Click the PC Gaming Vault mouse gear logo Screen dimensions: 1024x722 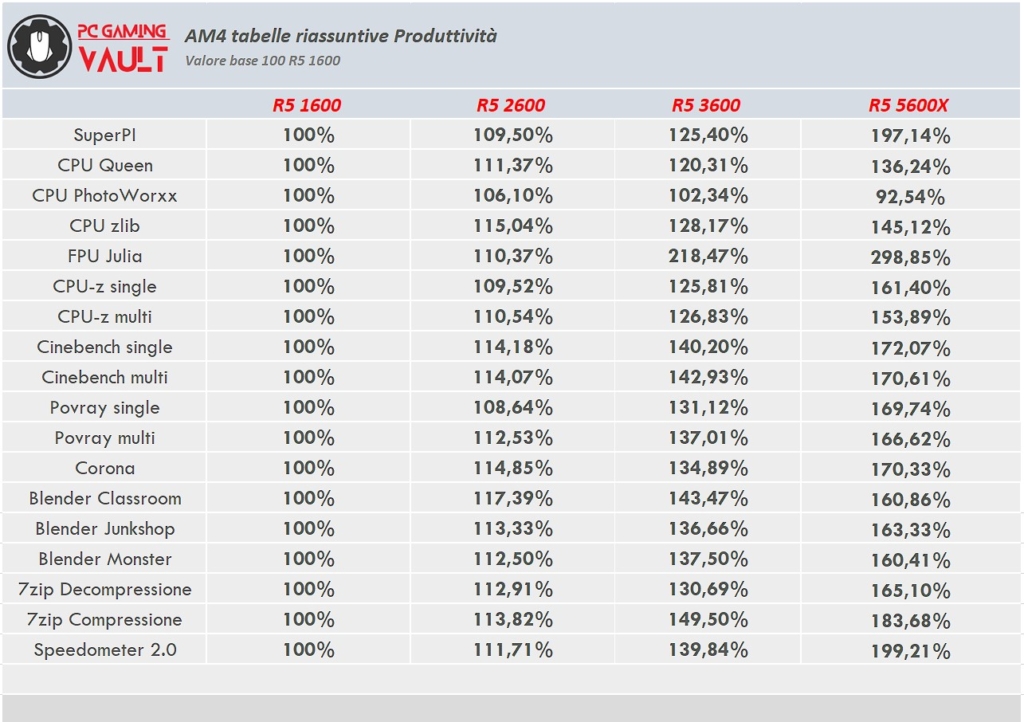click(39, 47)
